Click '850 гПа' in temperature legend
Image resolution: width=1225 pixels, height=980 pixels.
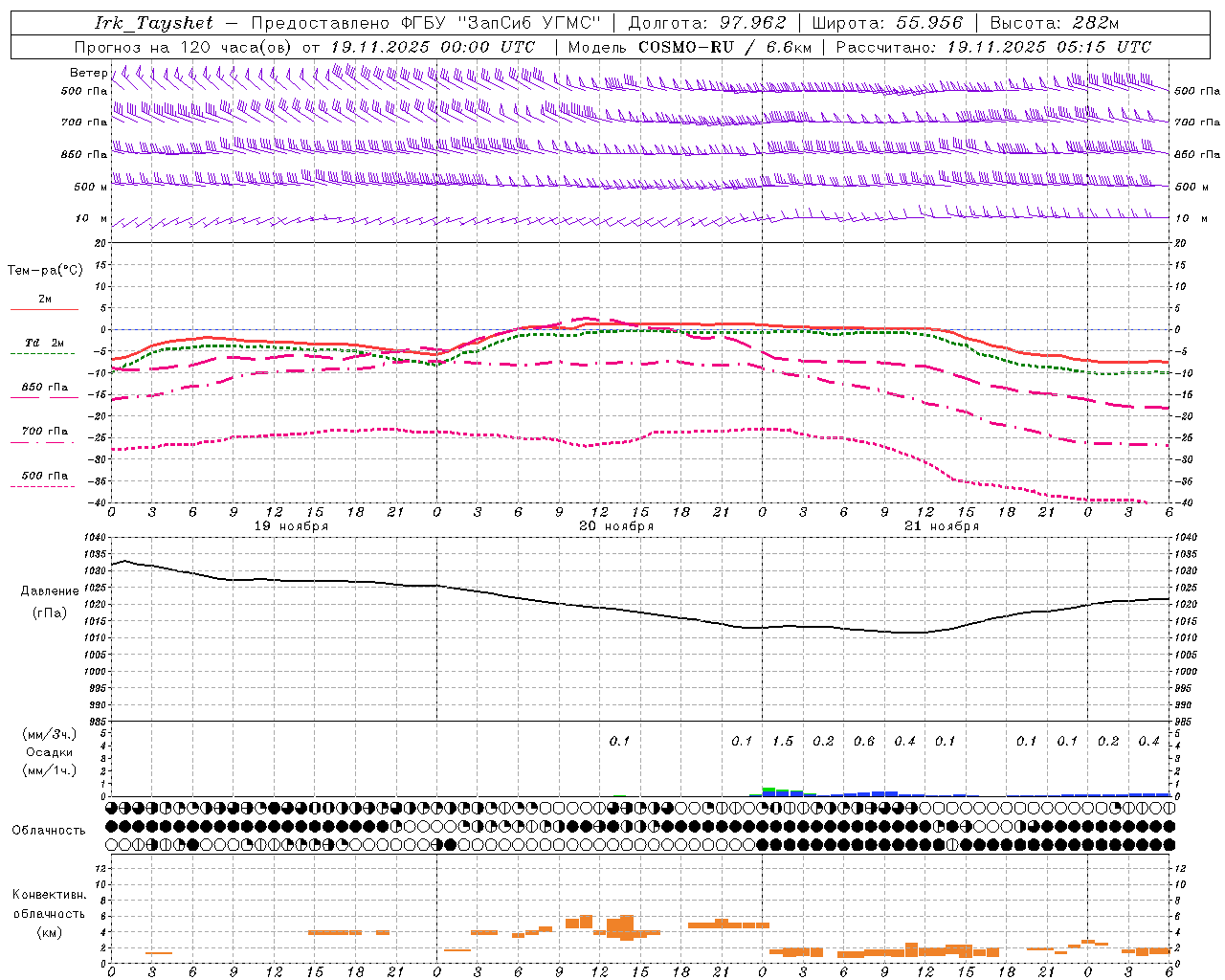[45, 387]
